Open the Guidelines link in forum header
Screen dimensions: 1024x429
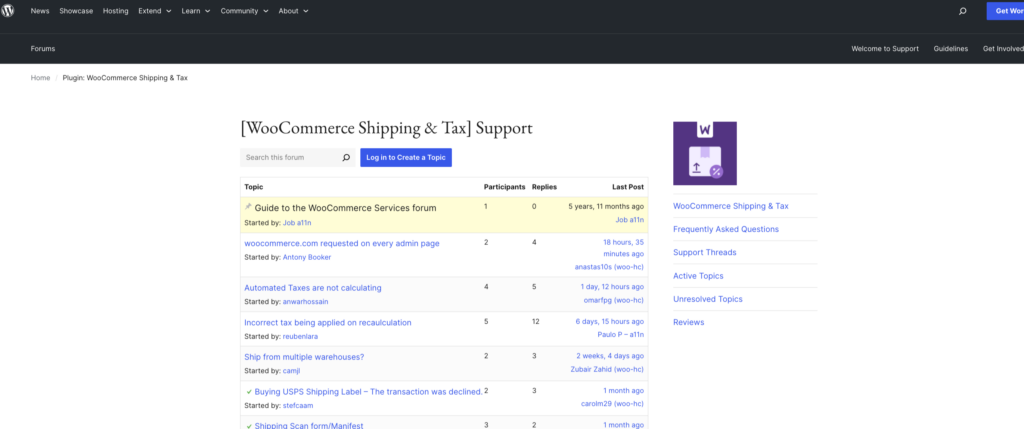(x=951, y=48)
